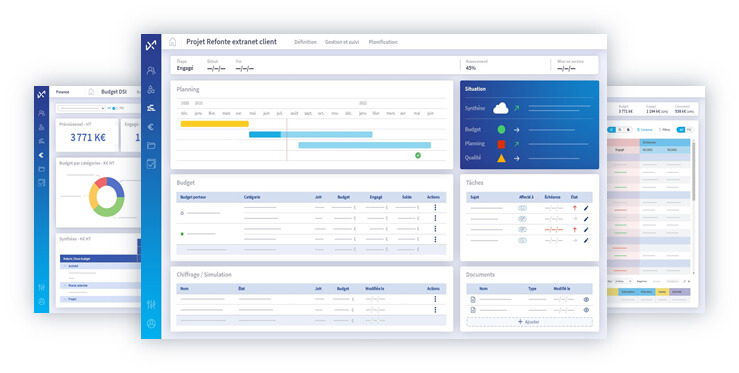Select the green dot row in Budget porteur column
This screenshot has height=373, width=739.
182,234
